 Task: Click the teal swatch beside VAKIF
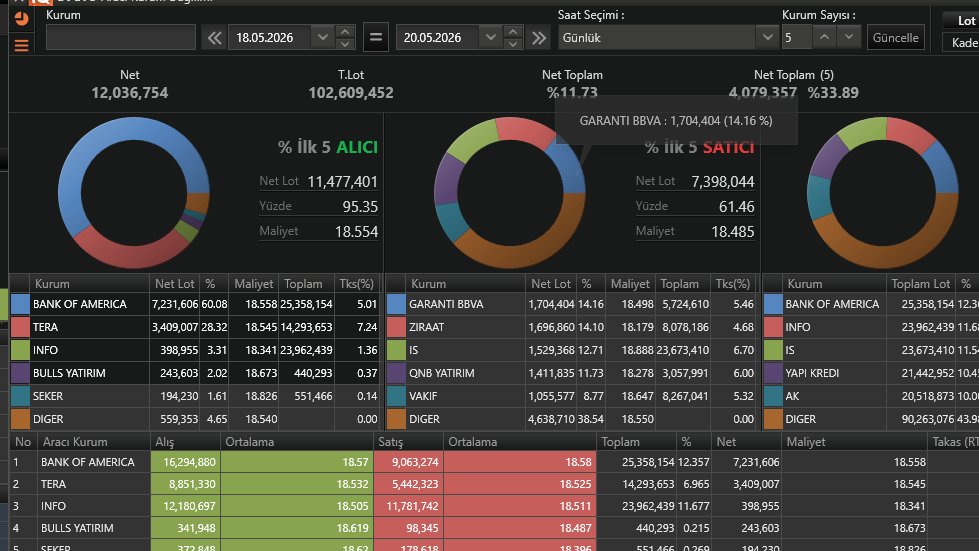tap(396, 396)
